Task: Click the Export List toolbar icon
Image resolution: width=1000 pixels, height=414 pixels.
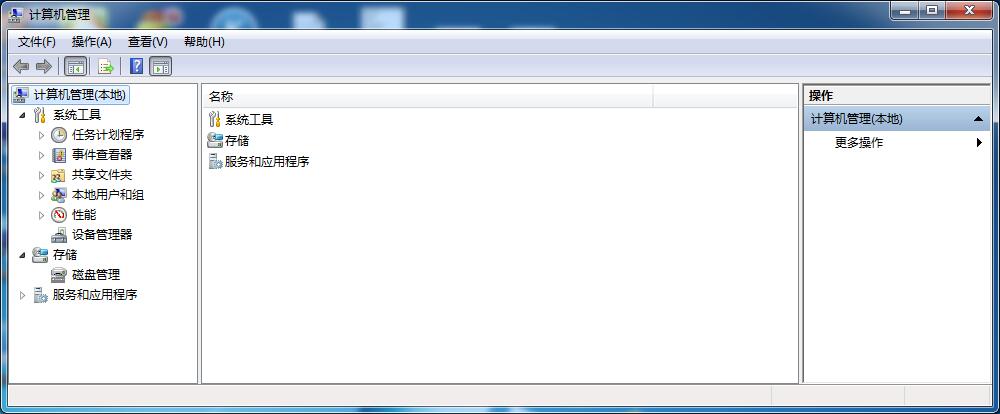Action: [105, 66]
